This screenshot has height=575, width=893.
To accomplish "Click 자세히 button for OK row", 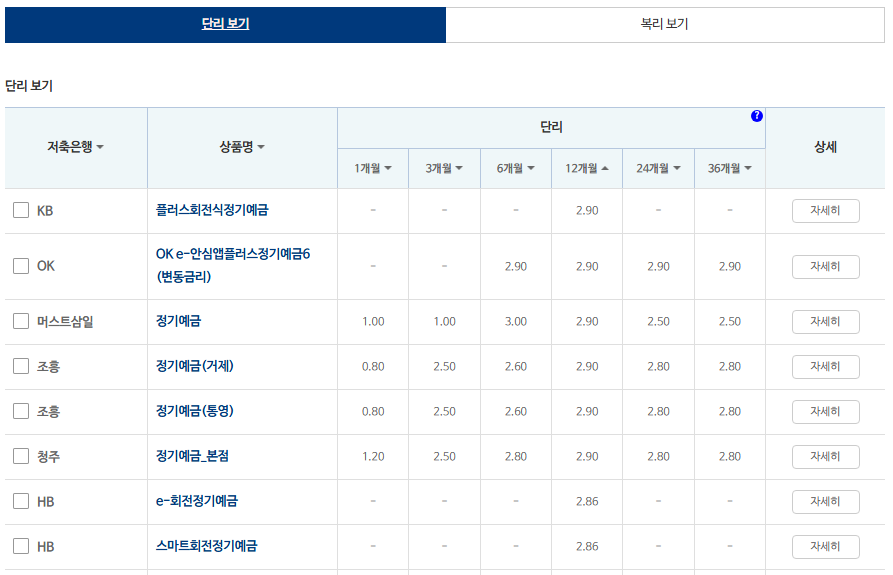I will (x=825, y=266).
